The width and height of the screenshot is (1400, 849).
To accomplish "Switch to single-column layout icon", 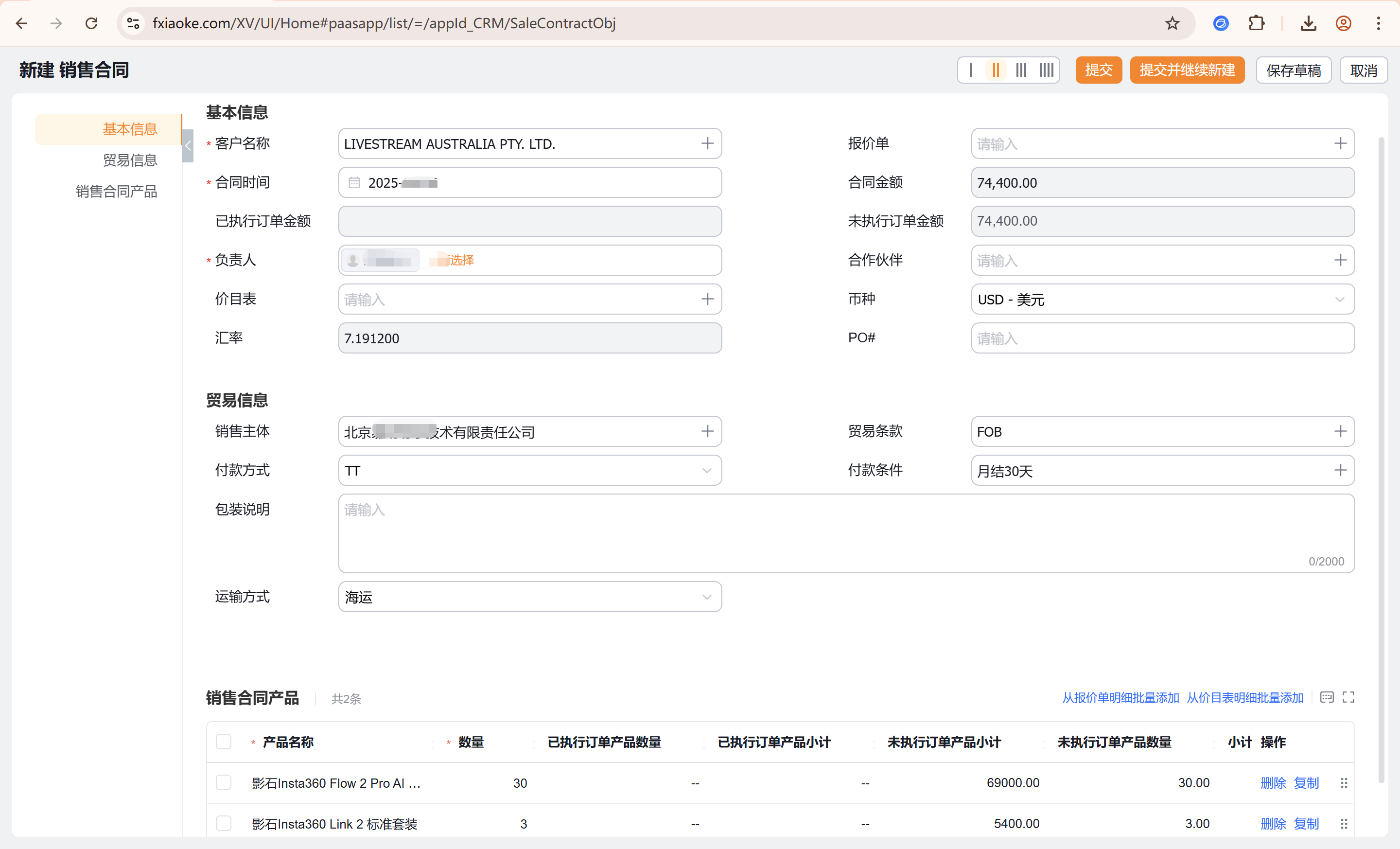I will pyautogui.click(x=970, y=70).
